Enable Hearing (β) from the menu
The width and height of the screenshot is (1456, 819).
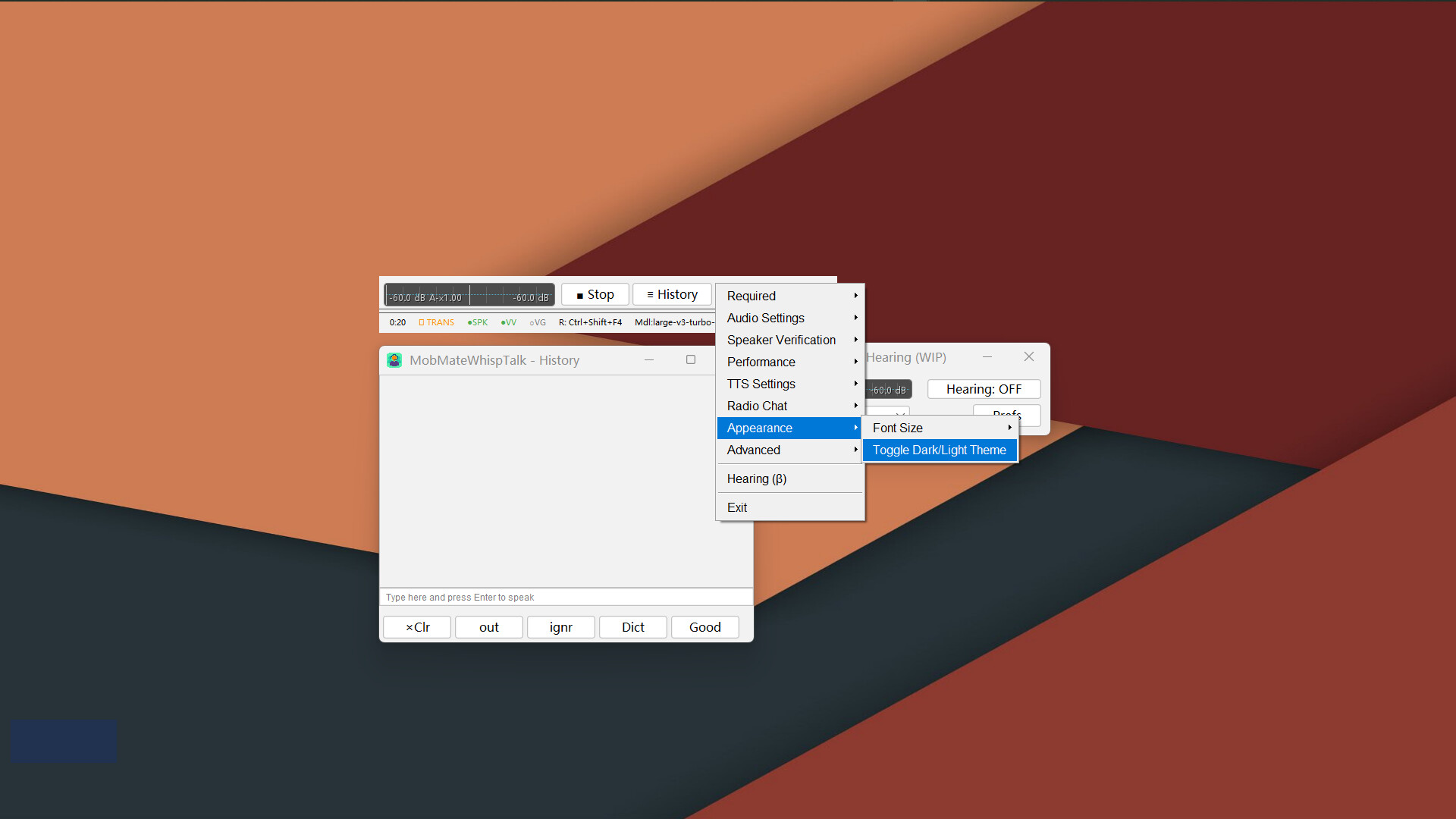(756, 479)
